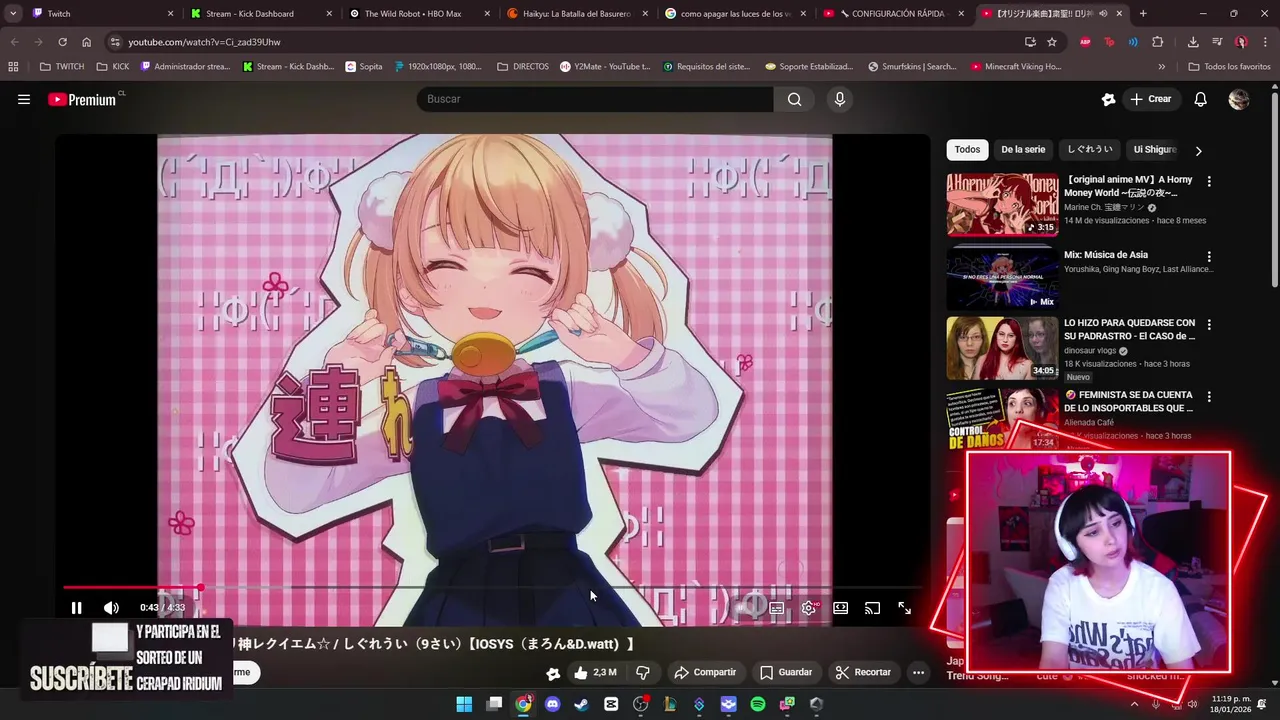The width and height of the screenshot is (1280, 720).
Task: Install app icon in address bar
Action: click(x=1030, y=42)
